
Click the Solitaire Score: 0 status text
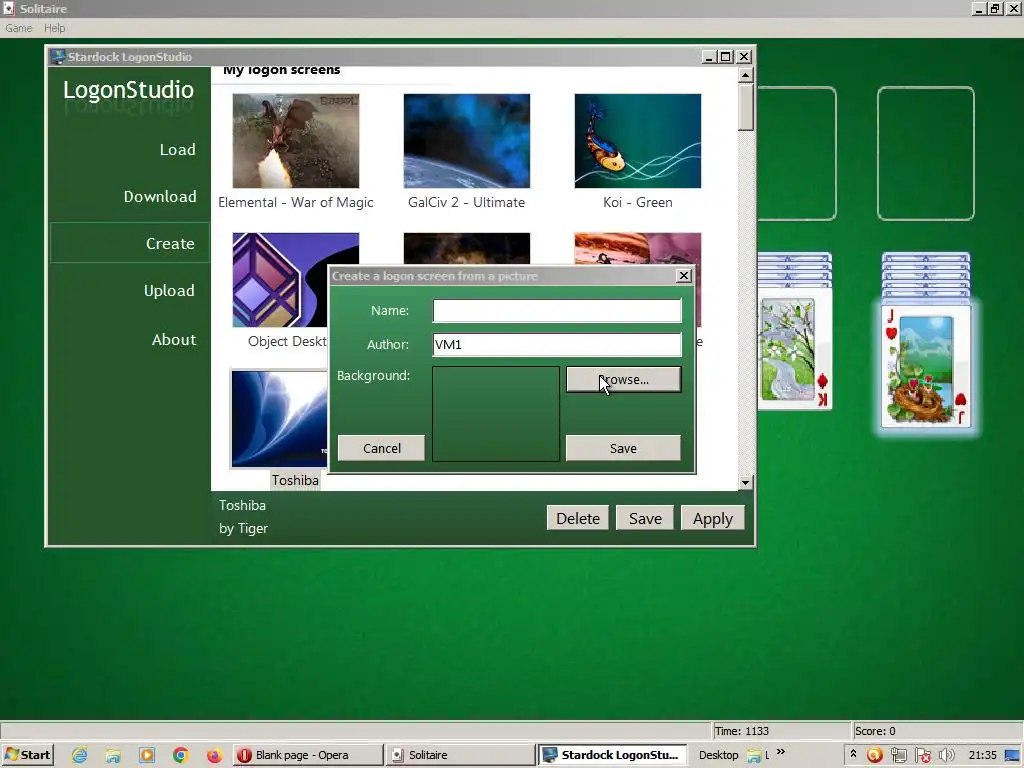[x=875, y=731]
